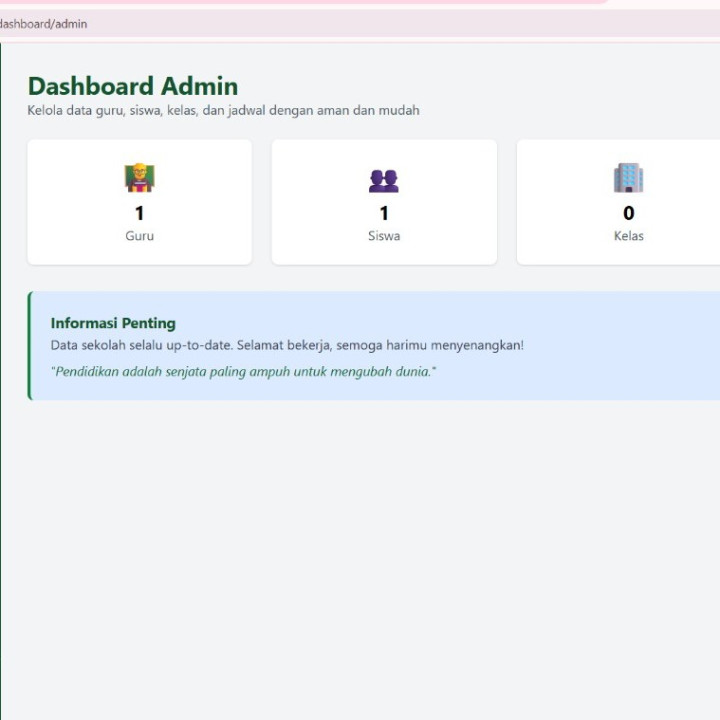This screenshot has height=720, width=720.
Task: Click the italic Pendidikan quote text
Action: 243,372
